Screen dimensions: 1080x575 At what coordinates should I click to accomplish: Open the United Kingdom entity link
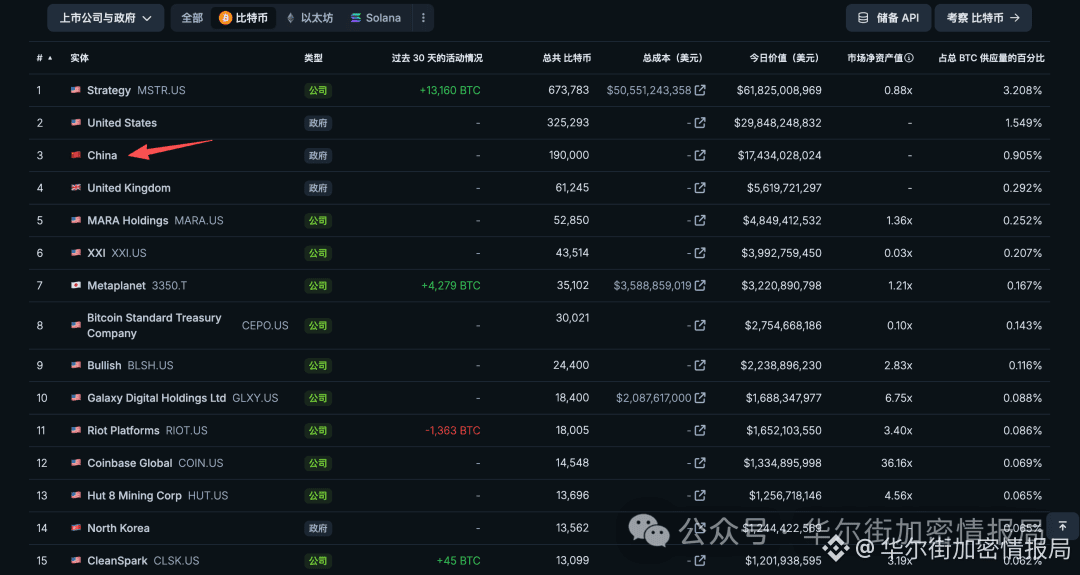[x=129, y=187]
